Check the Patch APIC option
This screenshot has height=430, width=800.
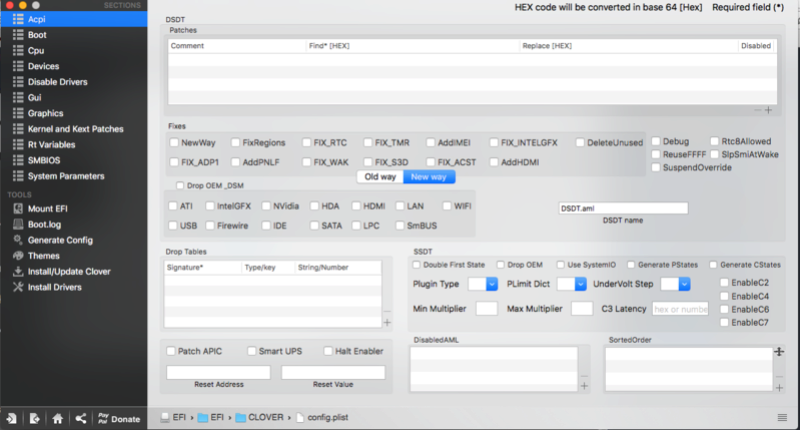coord(171,351)
